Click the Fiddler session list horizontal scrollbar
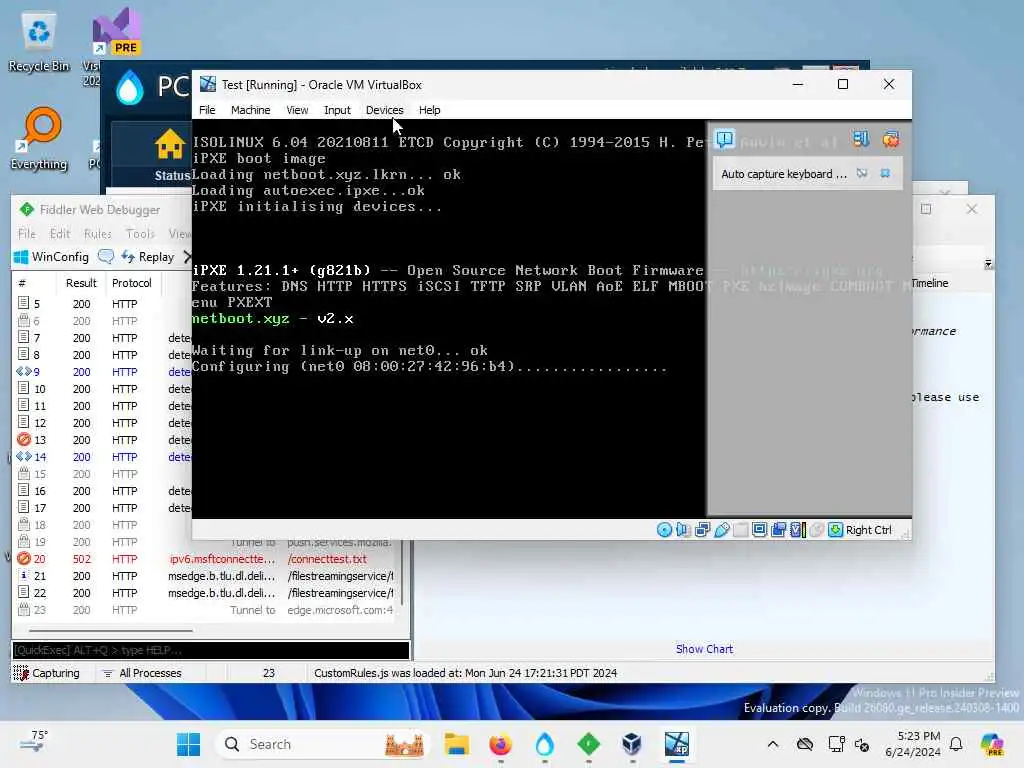 coord(110,630)
